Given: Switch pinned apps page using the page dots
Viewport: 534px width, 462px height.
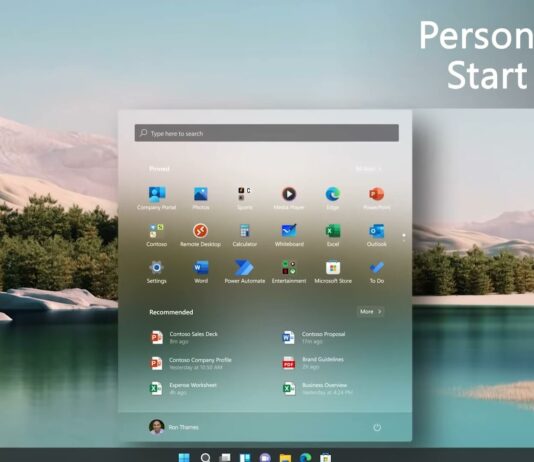Looking at the screenshot, I should [x=404, y=238].
